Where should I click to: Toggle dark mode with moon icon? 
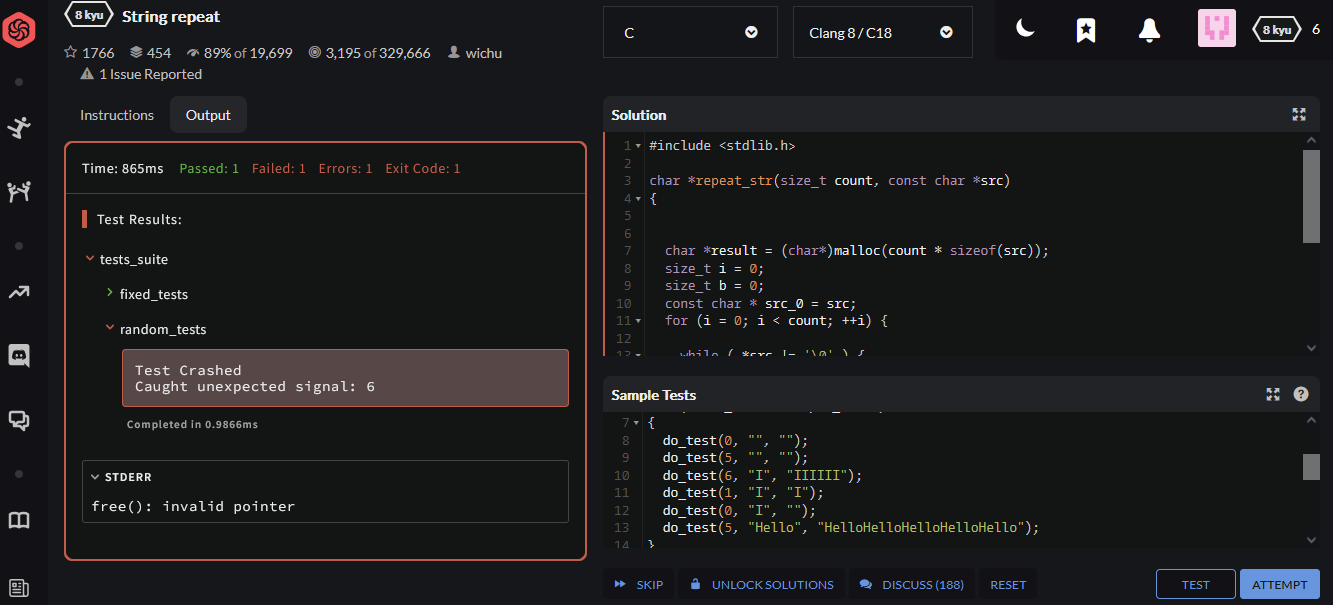tap(1025, 31)
